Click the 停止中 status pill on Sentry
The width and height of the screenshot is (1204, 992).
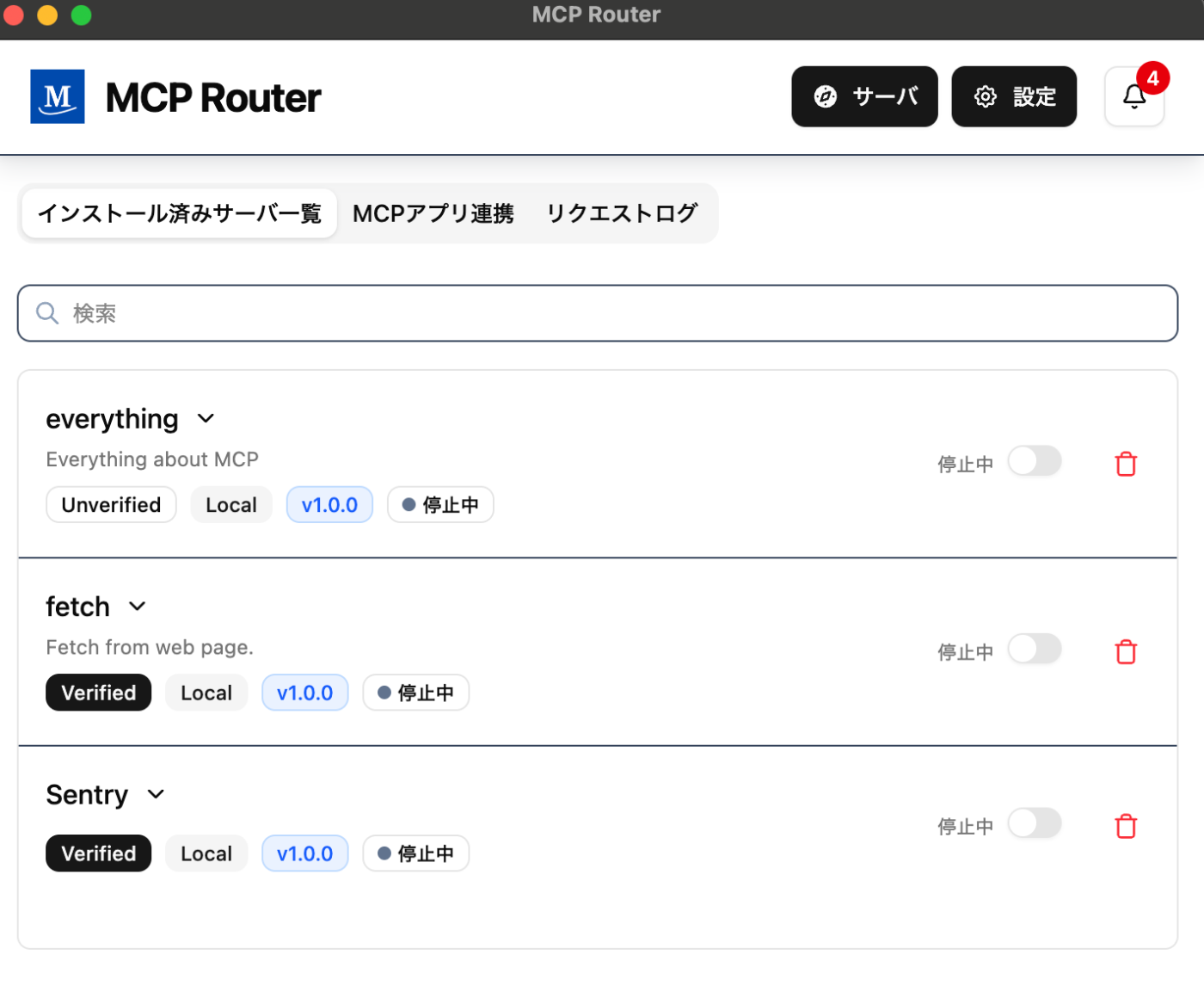[x=416, y=853]
